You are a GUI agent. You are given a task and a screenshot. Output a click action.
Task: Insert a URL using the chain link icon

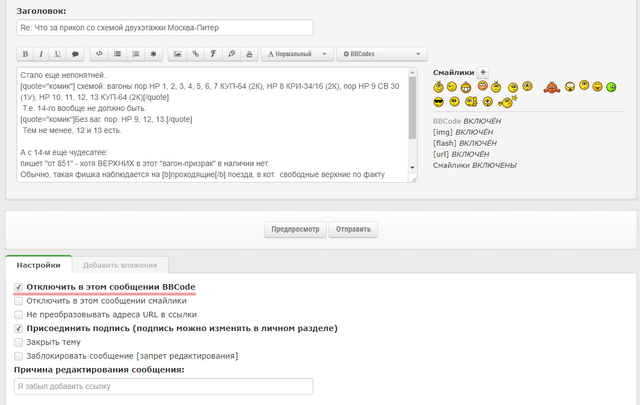click(196, 53)
